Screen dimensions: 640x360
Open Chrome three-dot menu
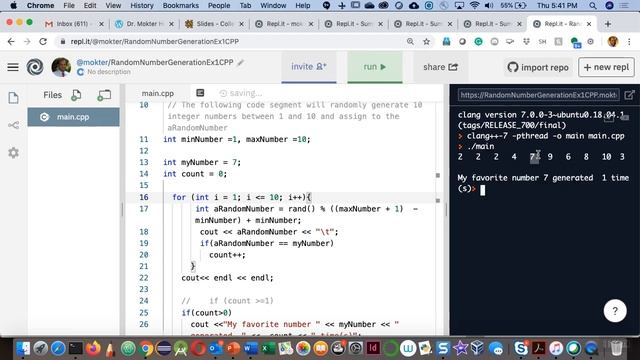[x=629, y=42]
